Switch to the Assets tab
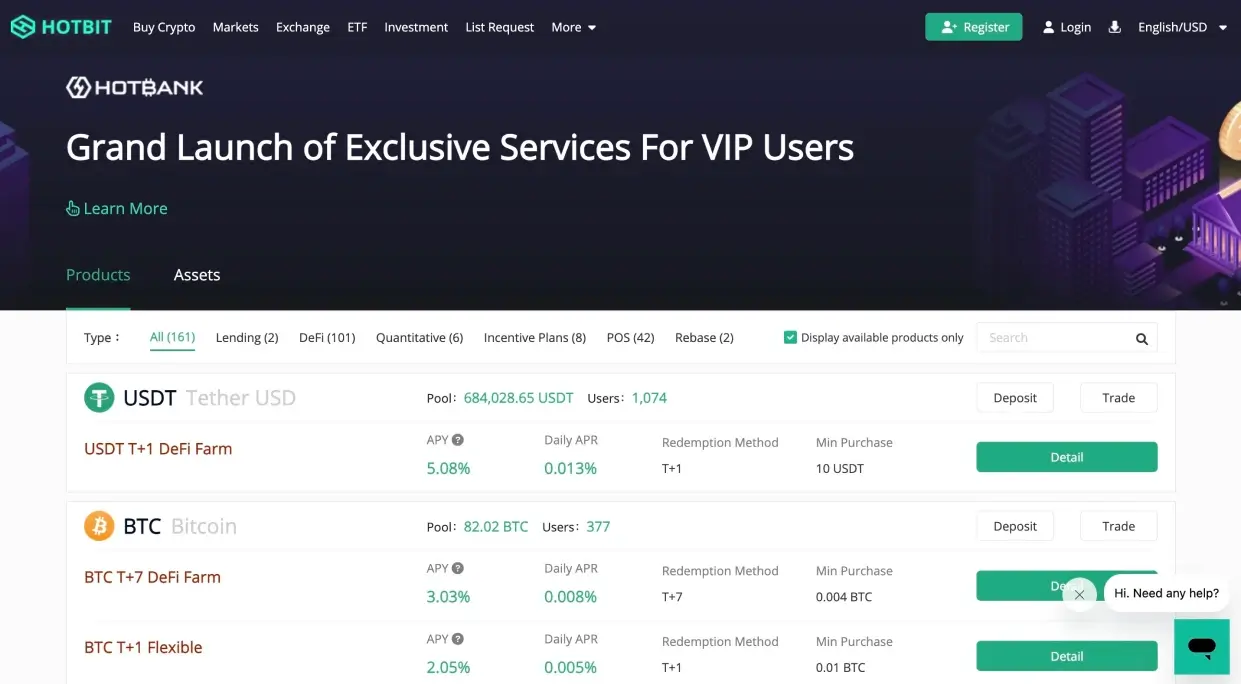The image size is (1241, 684). coord(197,275)
